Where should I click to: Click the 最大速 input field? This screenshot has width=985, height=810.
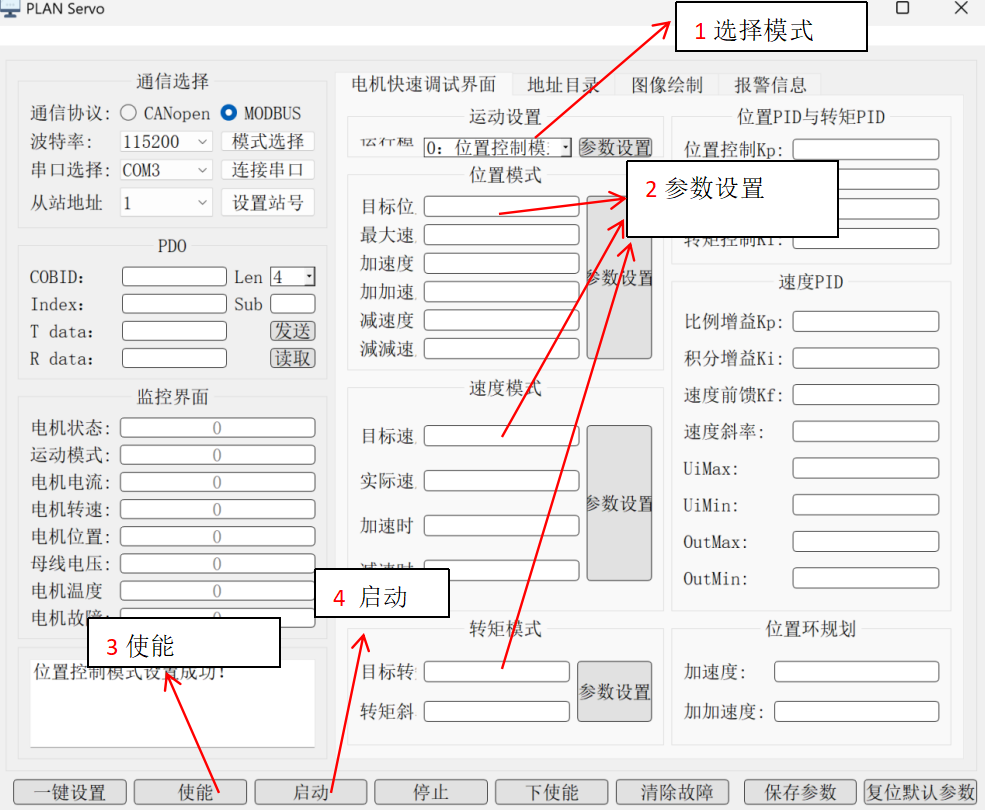(501, 234)
